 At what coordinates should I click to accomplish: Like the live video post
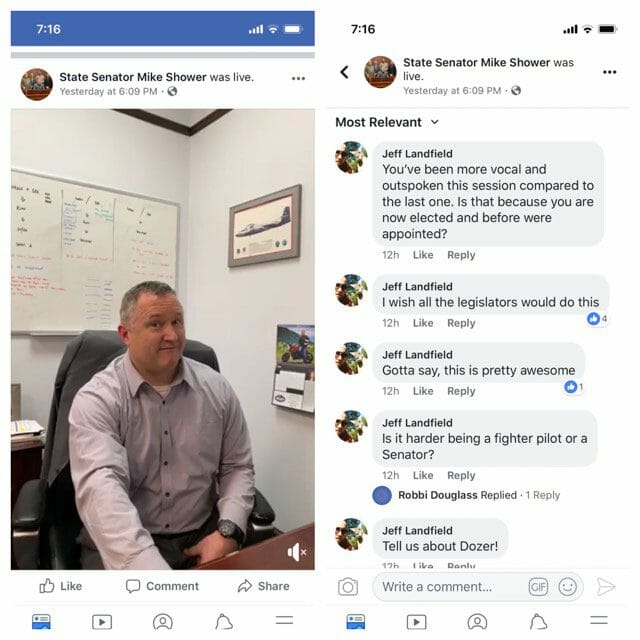click(60, 586)
